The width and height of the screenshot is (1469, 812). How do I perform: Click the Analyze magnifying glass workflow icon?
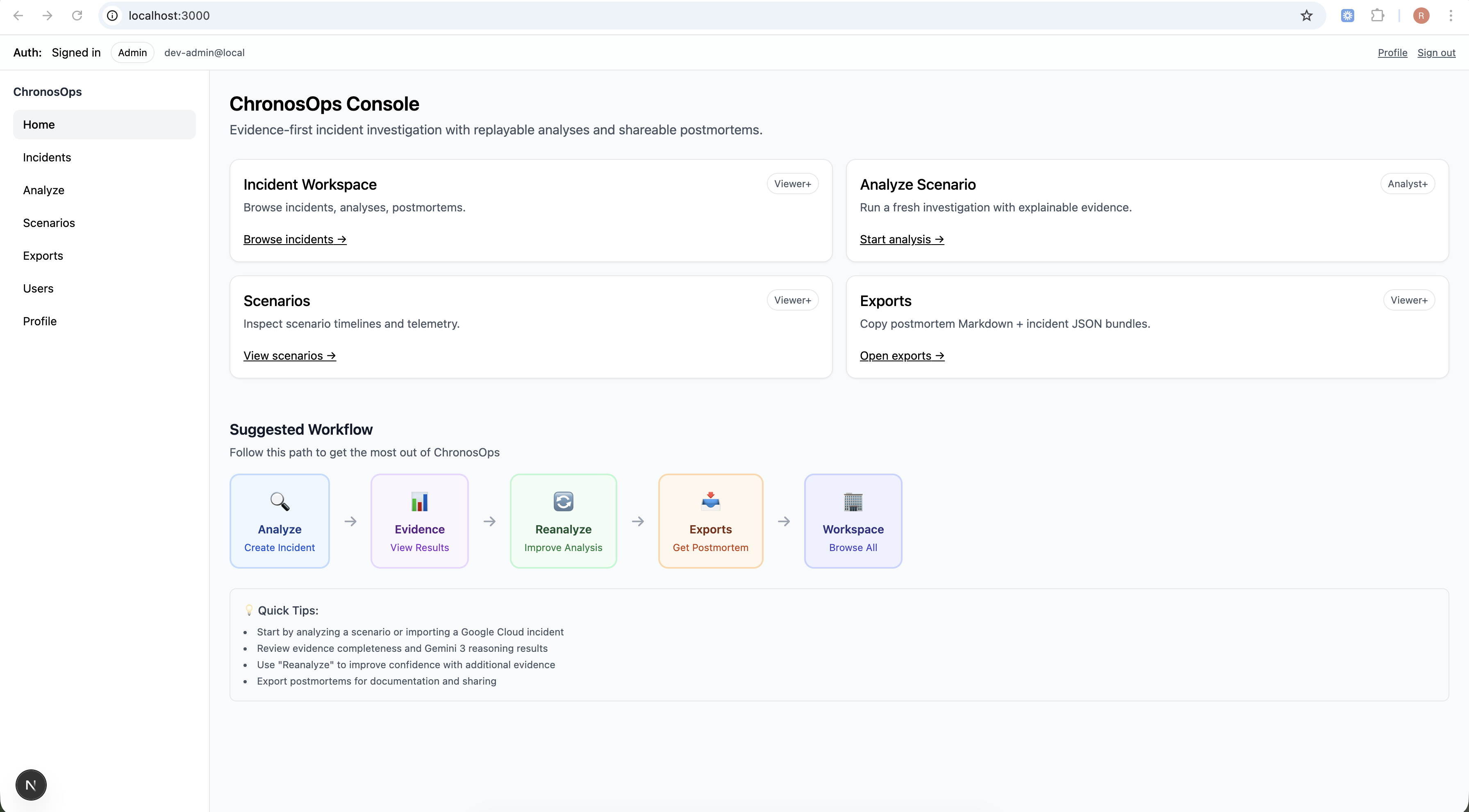tap(280, 501)
